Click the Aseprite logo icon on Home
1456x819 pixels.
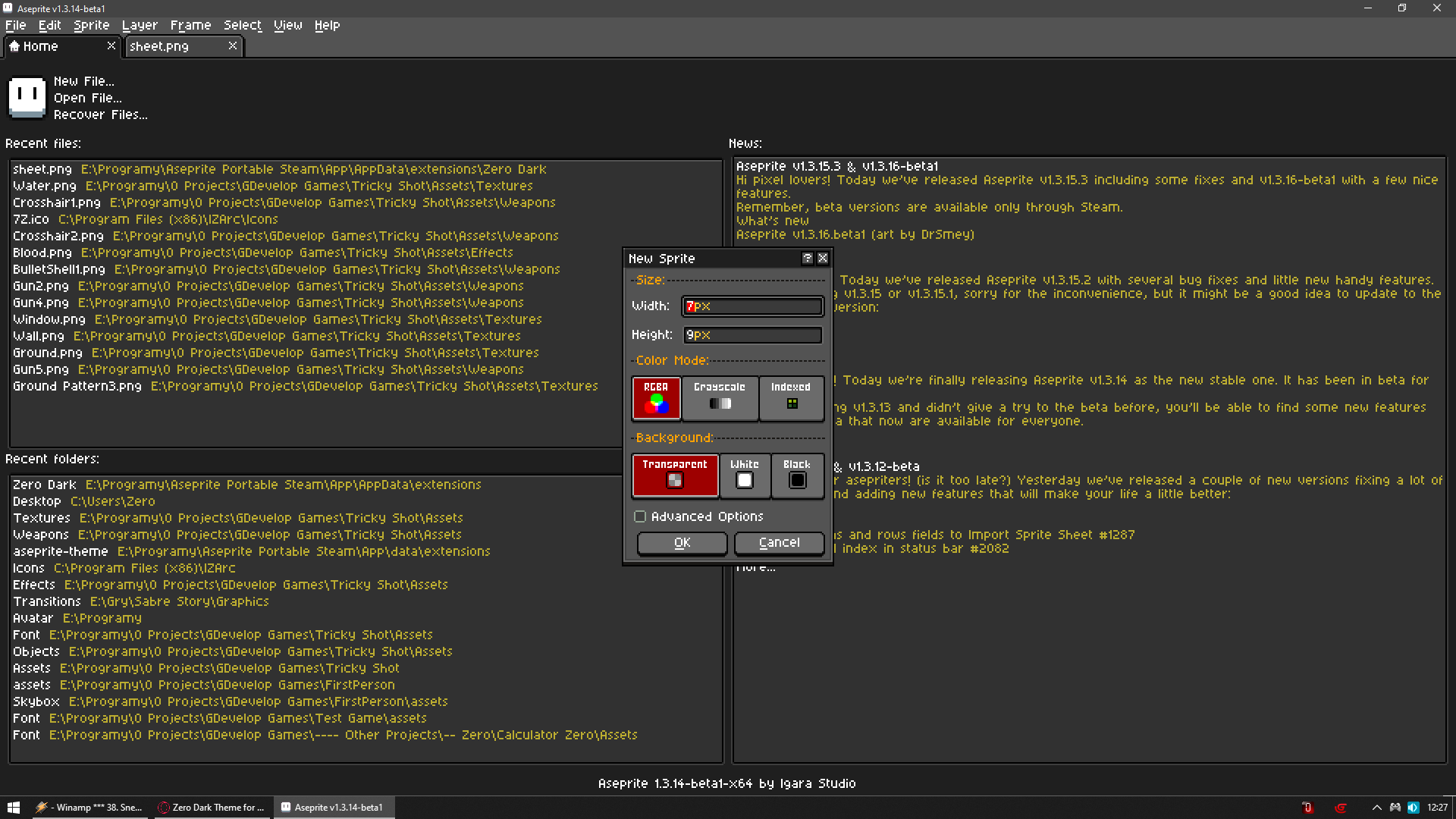pos(27,98)
